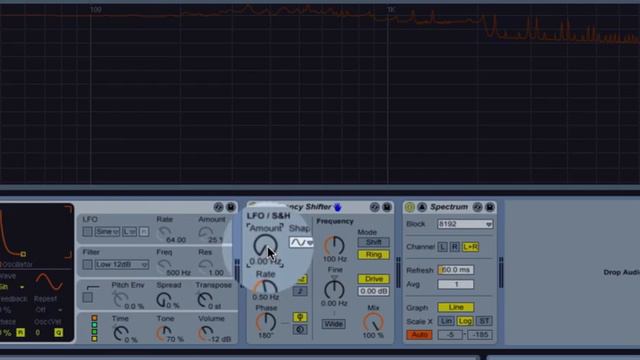Open the LFO Shape waveform dropdown
Image resolution: width=640 pixels, height=360 pixels.
[301, 242]
